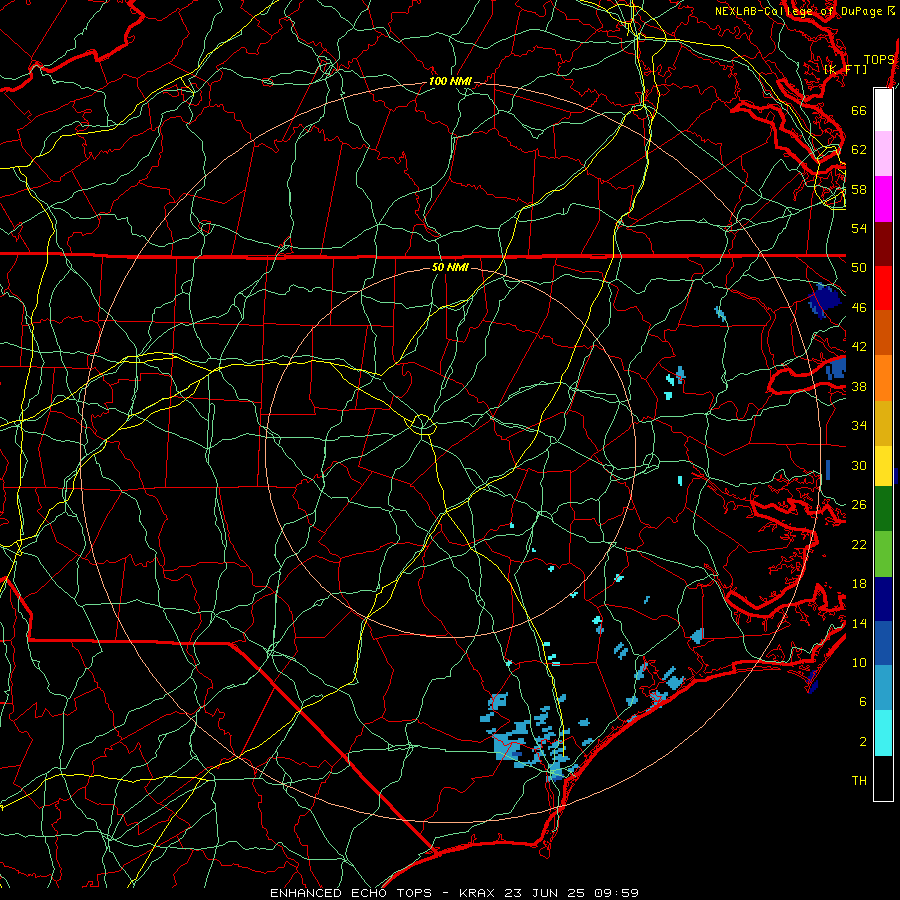
Task: Select the burnt orange legend swatch
Action: pos(883,333)
